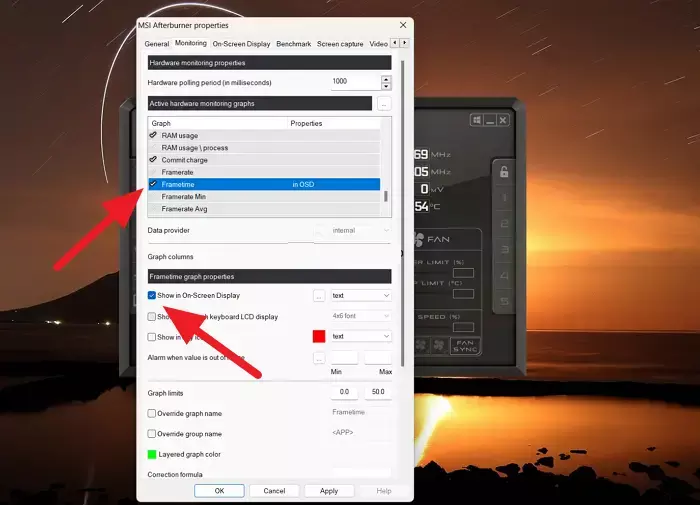Click the Windows logo startup icon in Afterburner
The height and width of the screenshot is (505, 700).
(x=476, y=120)
